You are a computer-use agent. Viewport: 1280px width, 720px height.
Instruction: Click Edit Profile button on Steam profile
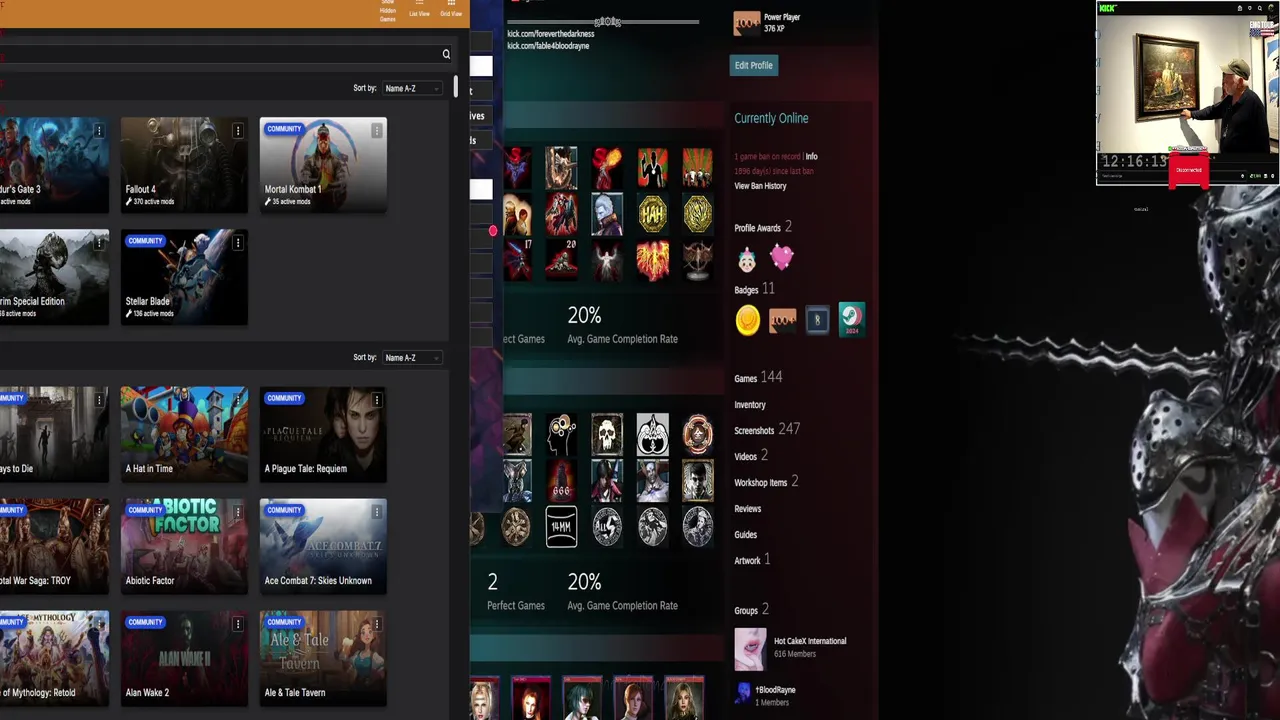(754, 65)
